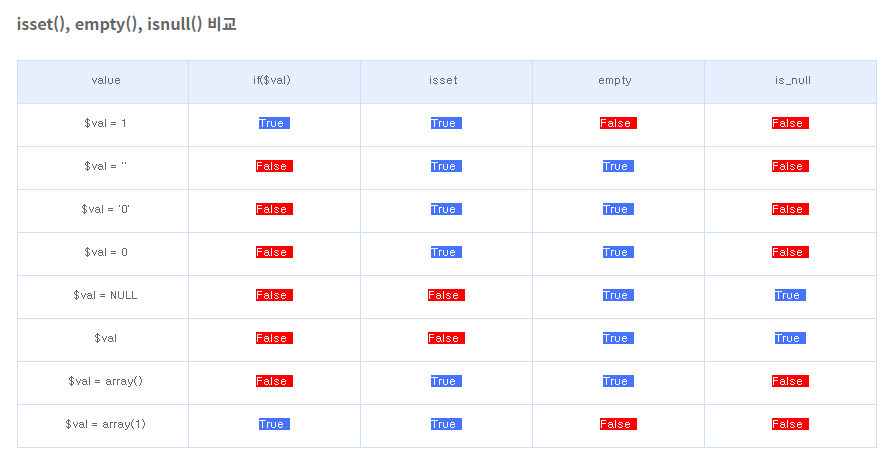Click False under if($val) for $val = '0'

[x=274, y=209]
